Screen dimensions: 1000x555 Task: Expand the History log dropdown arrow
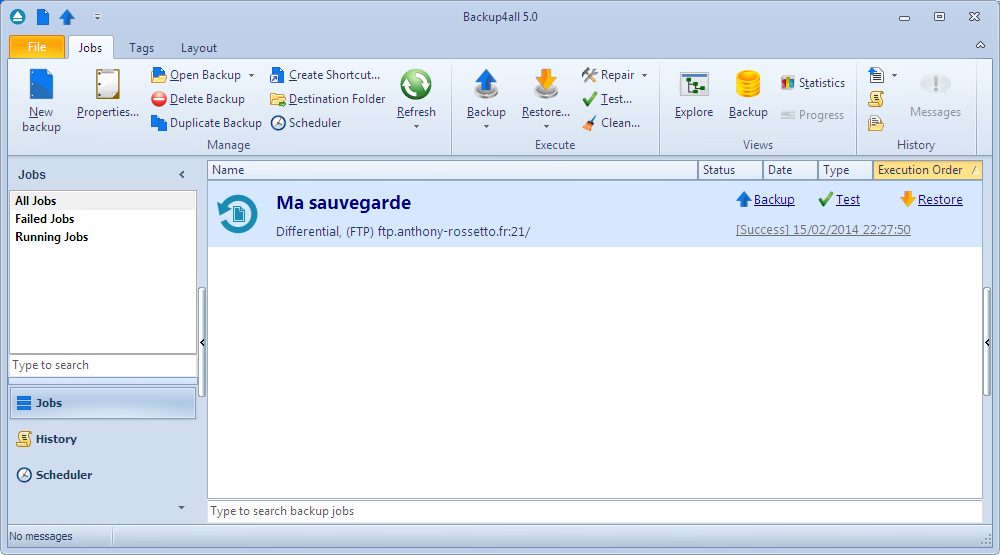(x=894, y=75)
